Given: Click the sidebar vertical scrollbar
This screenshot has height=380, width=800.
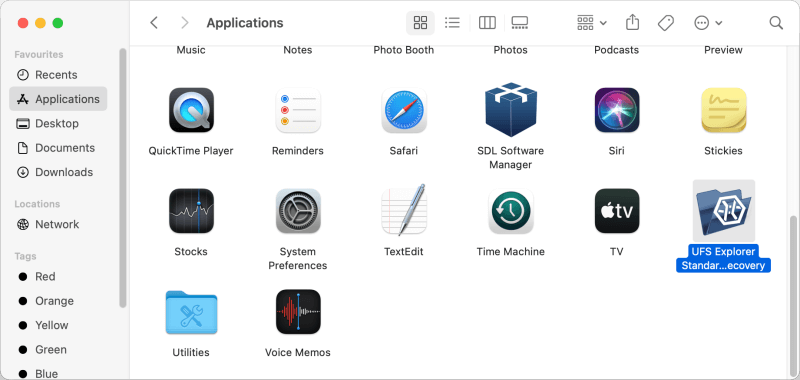Looking at the screenshot, I should click(x=122, y=178).
